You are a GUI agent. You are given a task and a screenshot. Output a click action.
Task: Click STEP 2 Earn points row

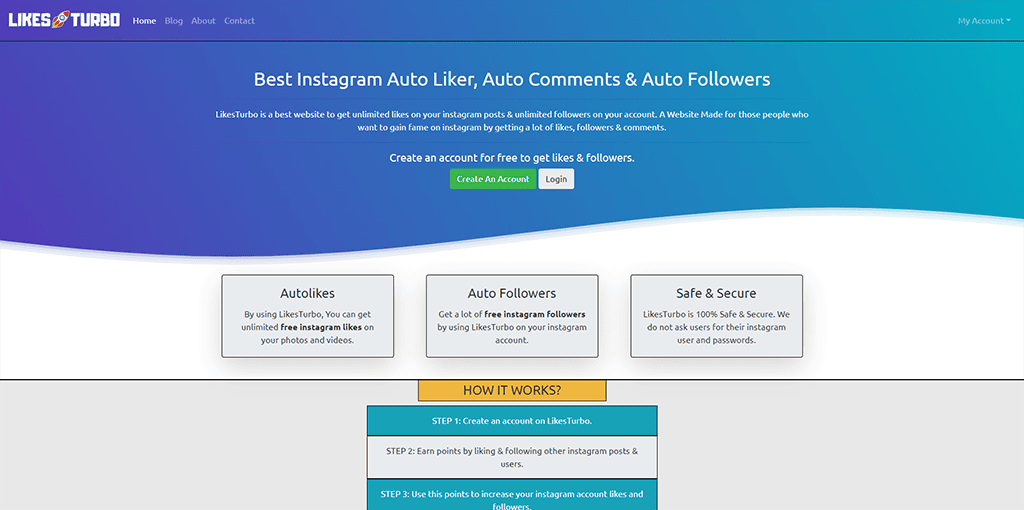pyautogui.click(x=512, y=458)
